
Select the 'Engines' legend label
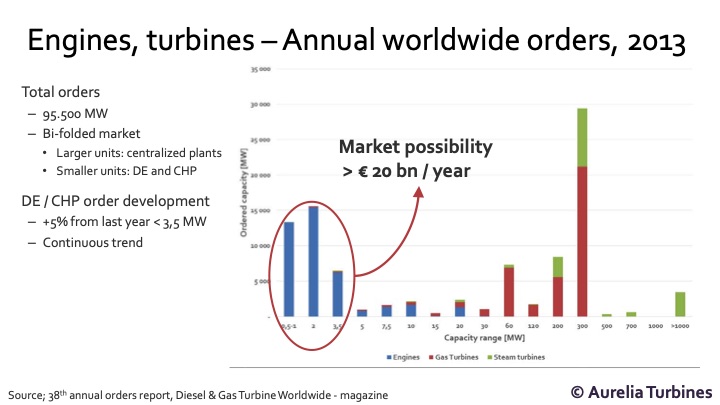[406, 357]
